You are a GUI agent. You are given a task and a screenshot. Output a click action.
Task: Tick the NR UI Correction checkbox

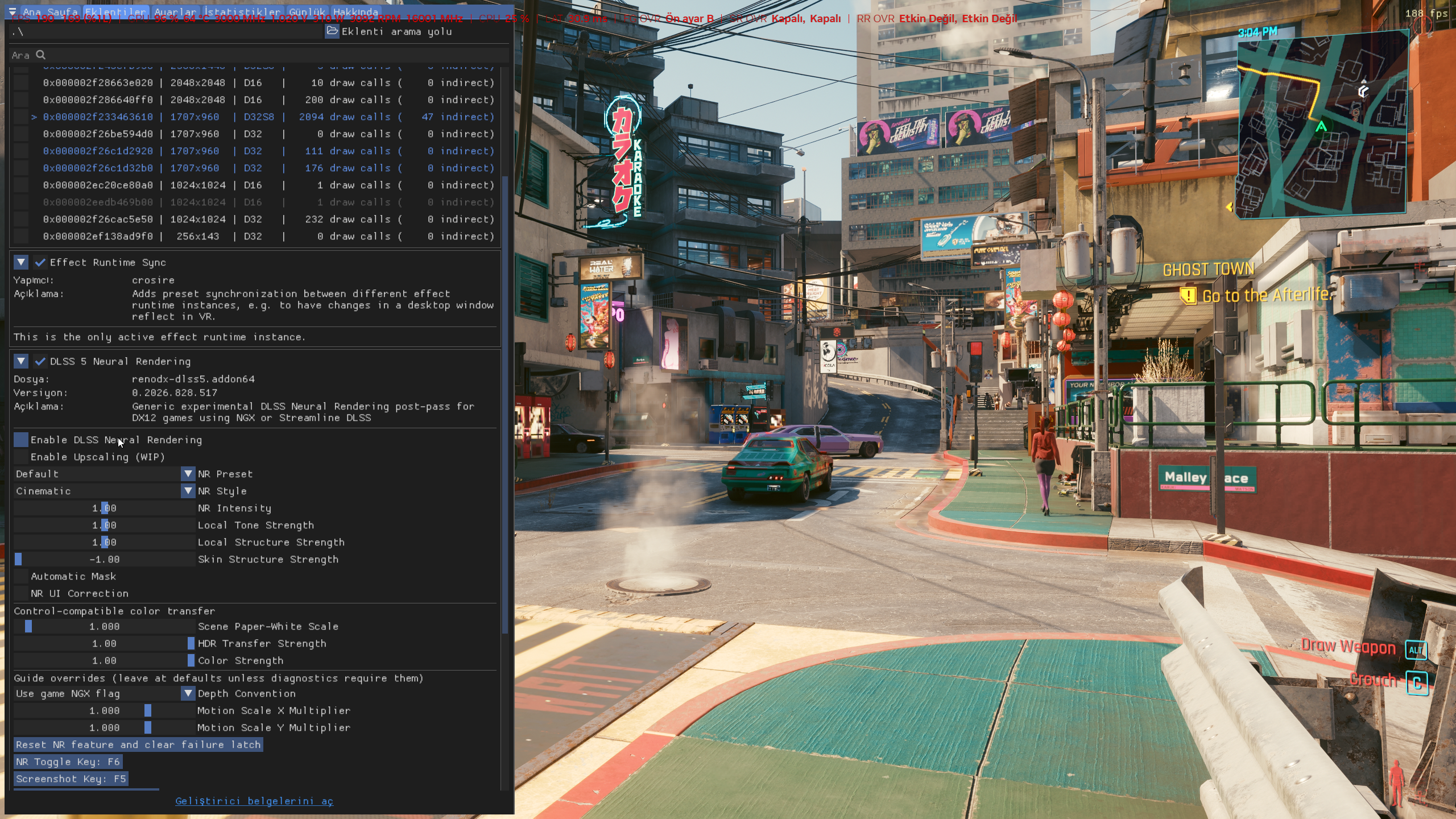coord(21,593)
